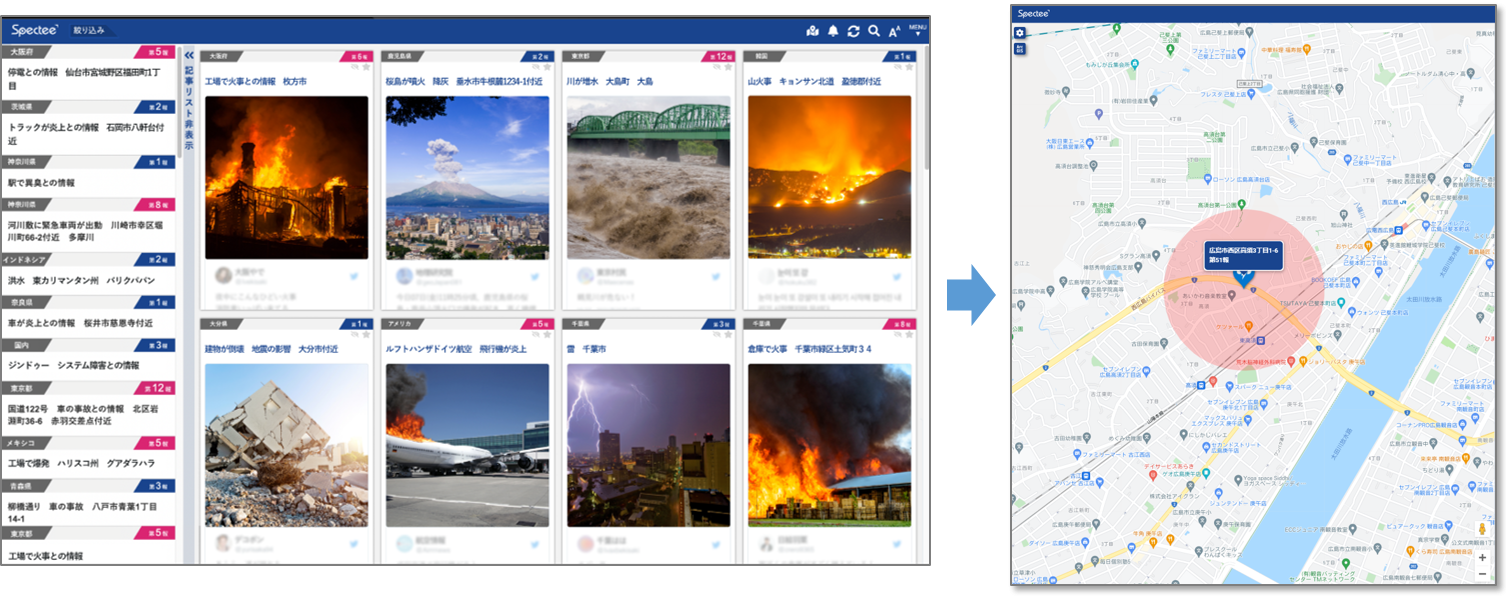Select list item トラックが炎上との情報 石岡市
Viewport: 1506px width, 599px height.
tap(88, 134)
